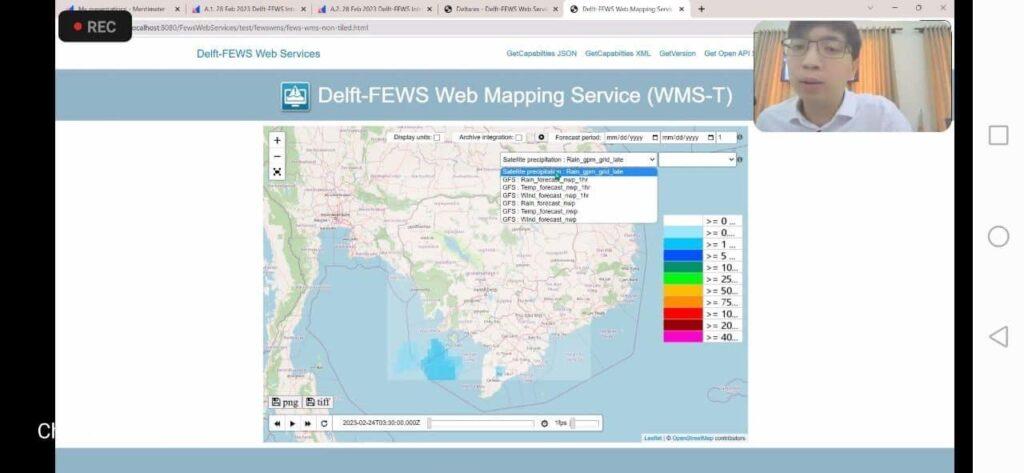
Task: Switch to the A.2. 28 Feb 2023 Delft-FEWS tab
Action: [x=376, y=9]
